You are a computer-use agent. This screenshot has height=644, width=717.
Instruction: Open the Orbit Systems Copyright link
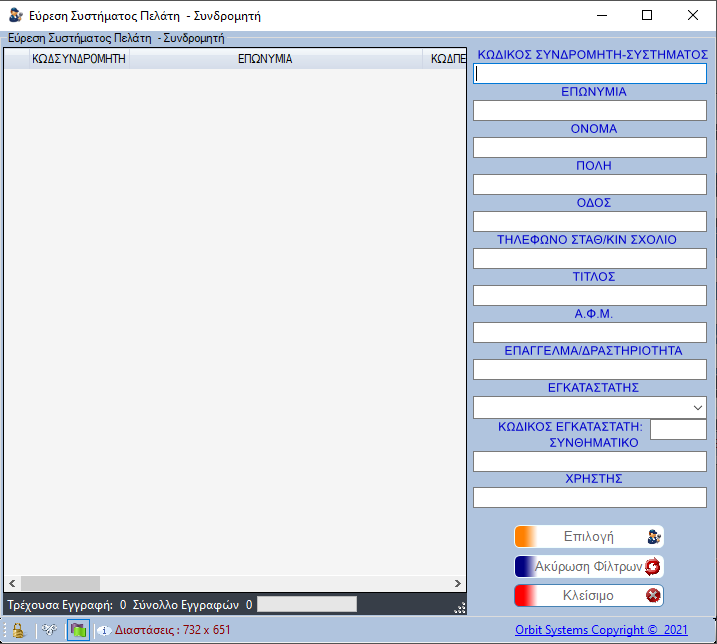[x=601, y=630]
